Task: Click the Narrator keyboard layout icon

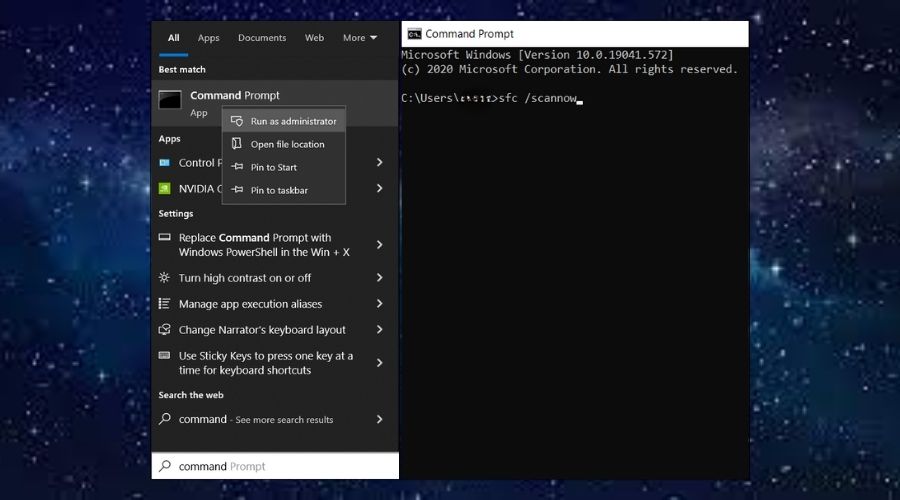Action: (x=165, y=330)
